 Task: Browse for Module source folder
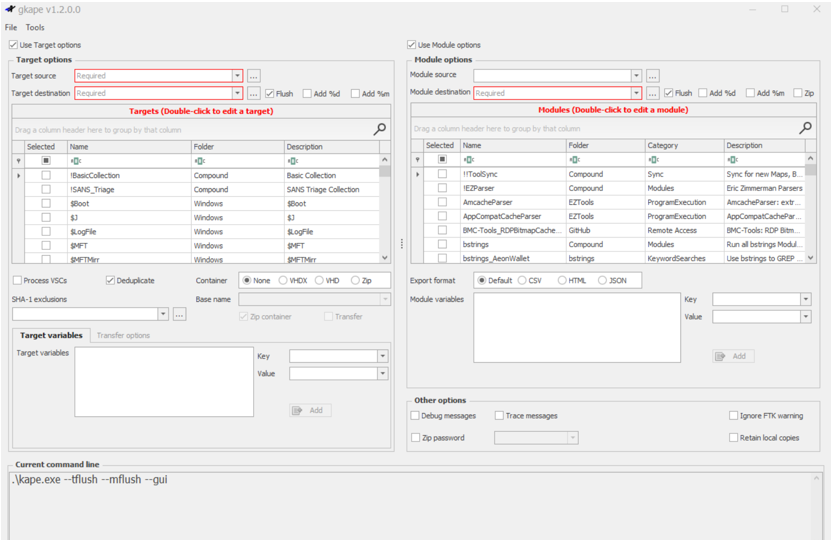pyautogui.click(x=652, y=76)
